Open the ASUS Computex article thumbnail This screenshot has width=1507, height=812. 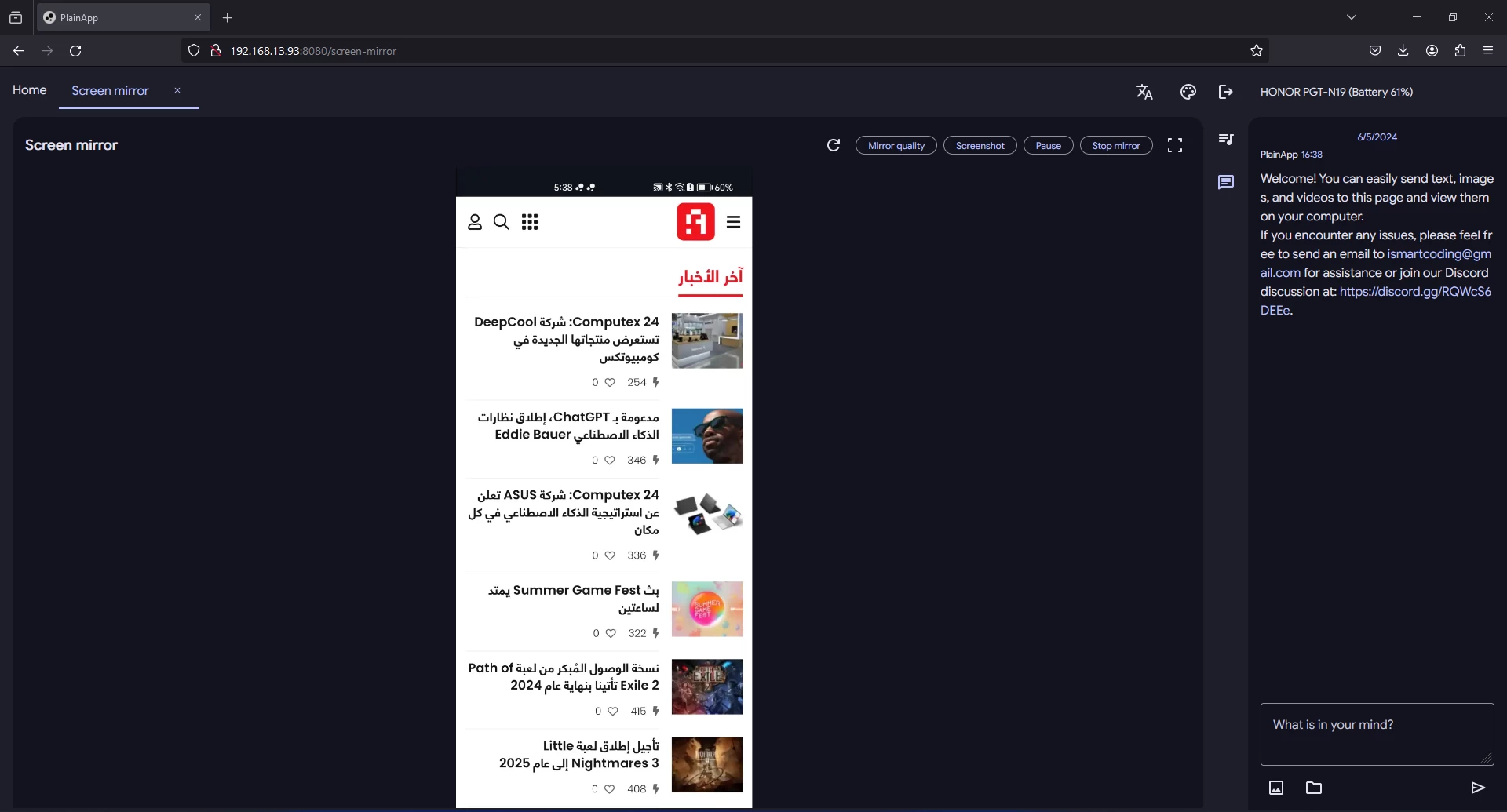pos(707,515)
